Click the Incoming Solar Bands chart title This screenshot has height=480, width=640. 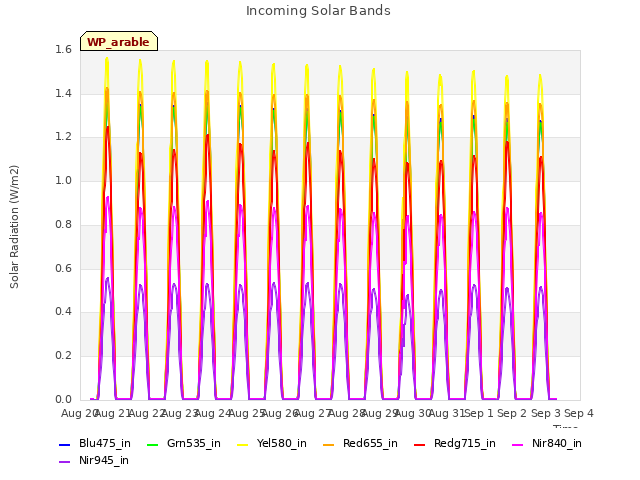point(318,11)
